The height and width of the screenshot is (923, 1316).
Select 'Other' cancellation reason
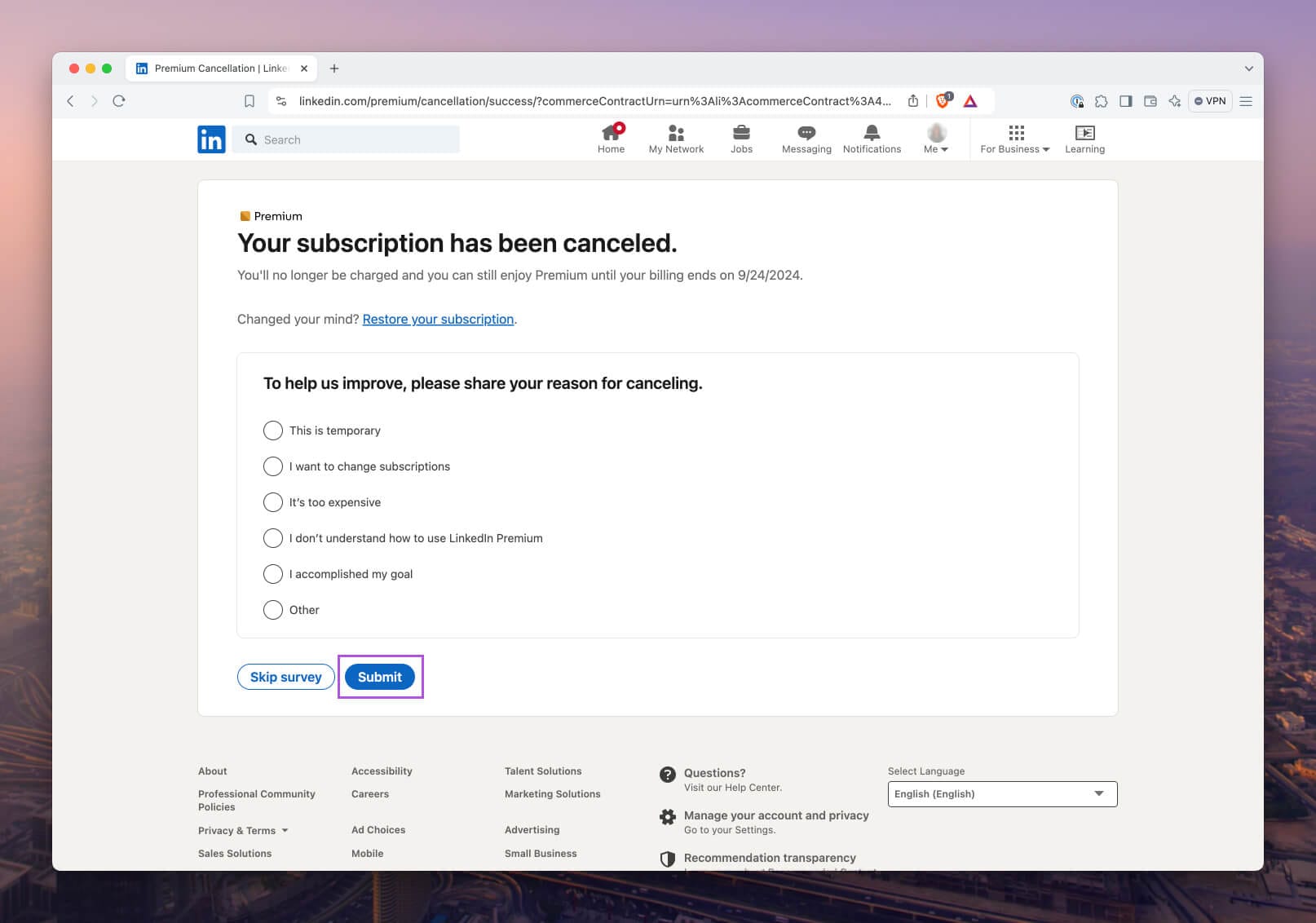(x=273, y=610)
